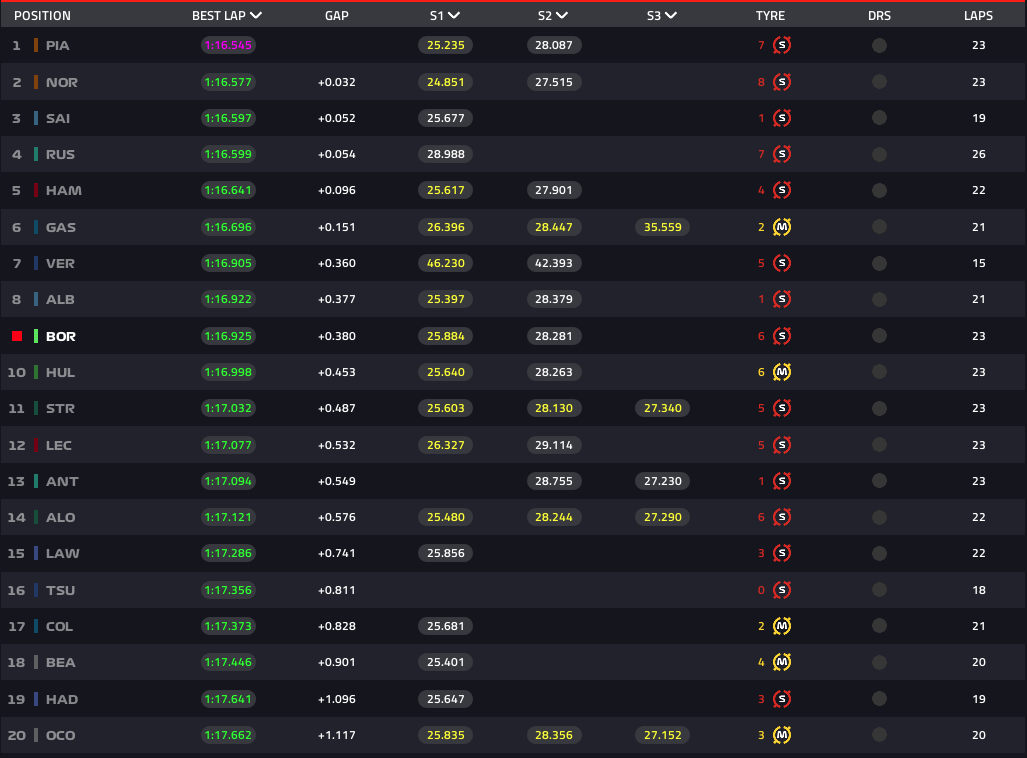Click the team color bar beside ALB
This screenshot has height=758, width=1027.
coord(36,299)
